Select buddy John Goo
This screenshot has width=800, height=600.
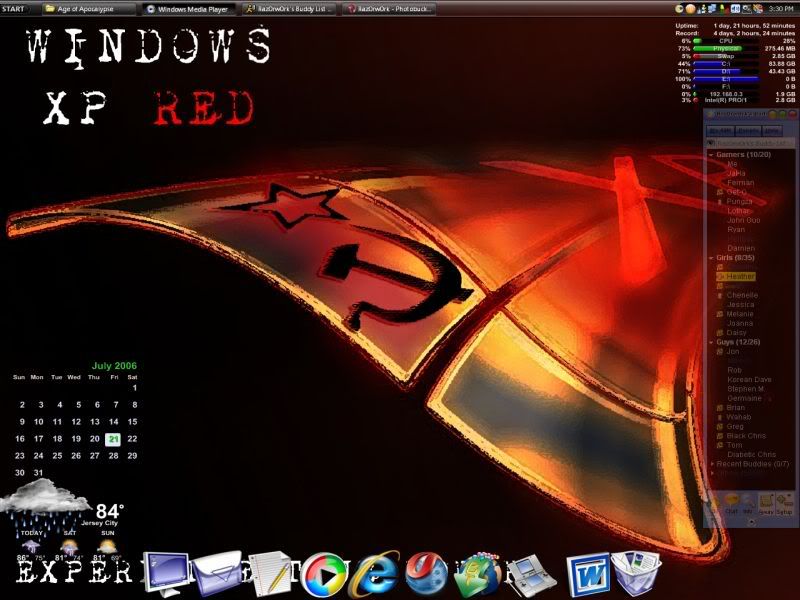(x=743, y=220)
